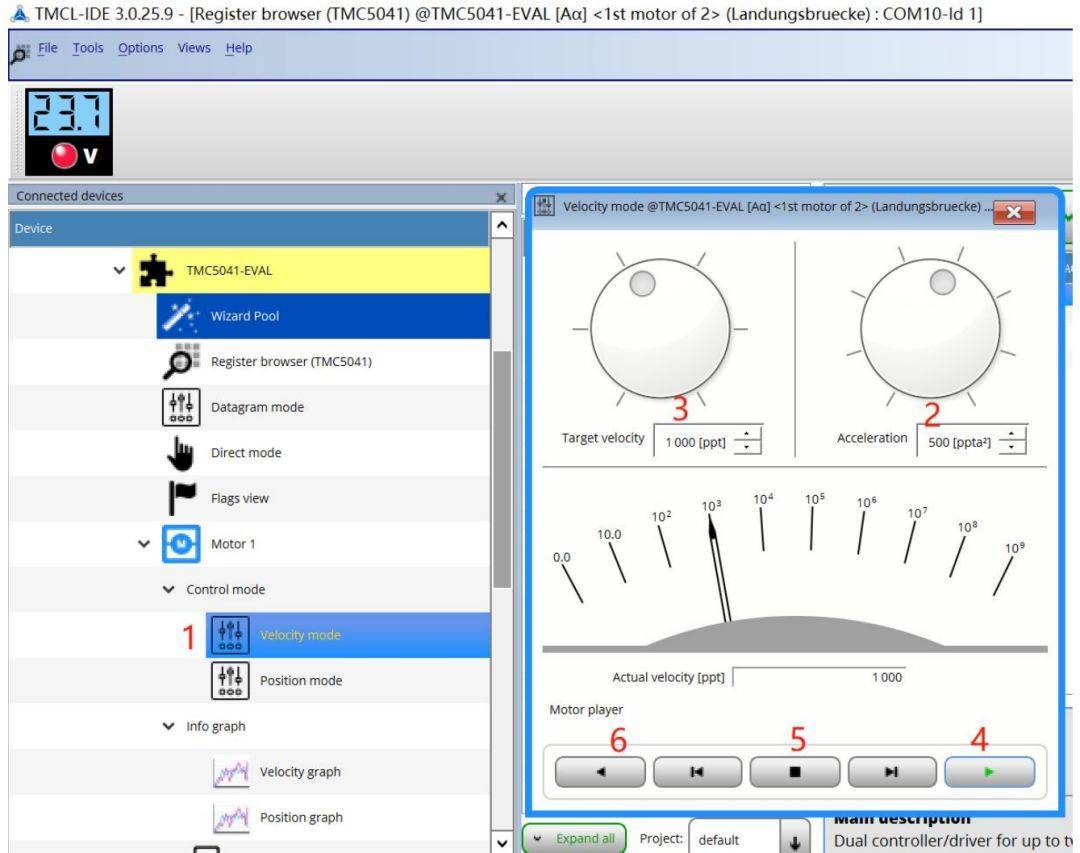The height and width of the screenshot is (853, 1080).
Task: Open the Velocity graph item
Action: [x=299, y=772]
